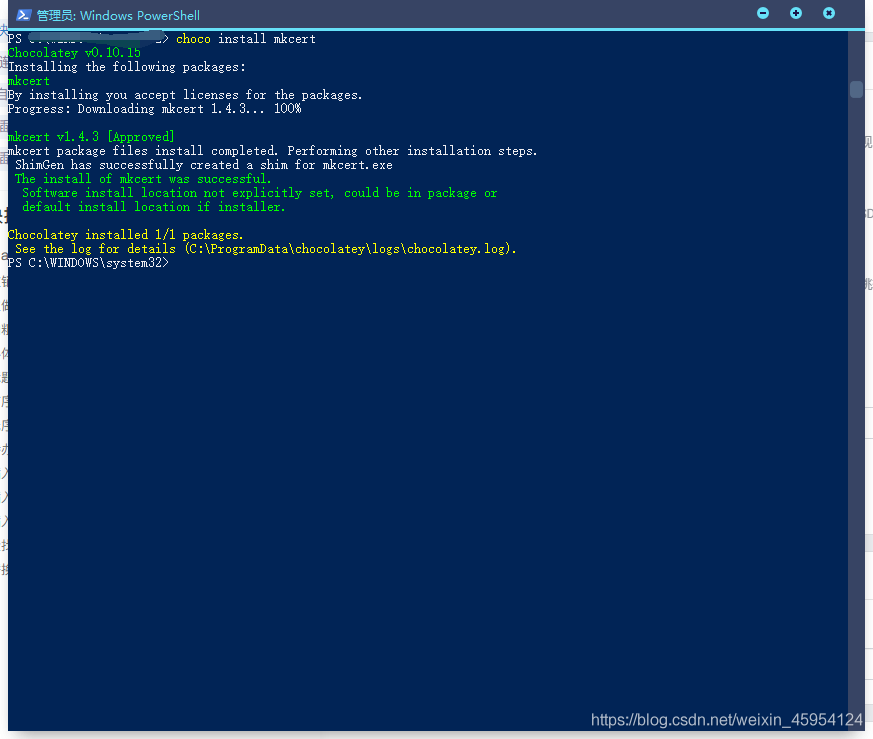This screenshot has width=873, height=739.
Task: Select the "Chocolatey v0.10.15" version line
Action: point(74,53)
